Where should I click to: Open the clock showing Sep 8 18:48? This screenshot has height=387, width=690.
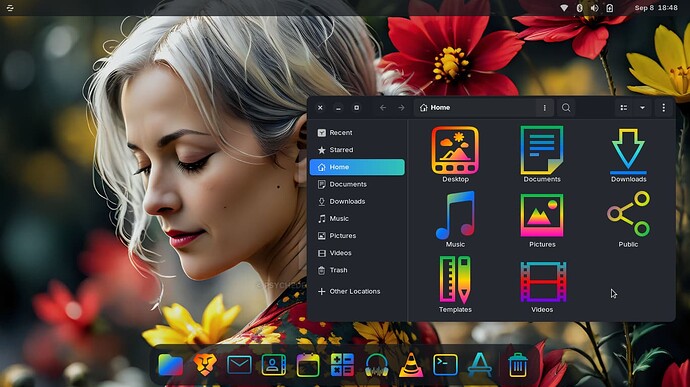(656, 8)
